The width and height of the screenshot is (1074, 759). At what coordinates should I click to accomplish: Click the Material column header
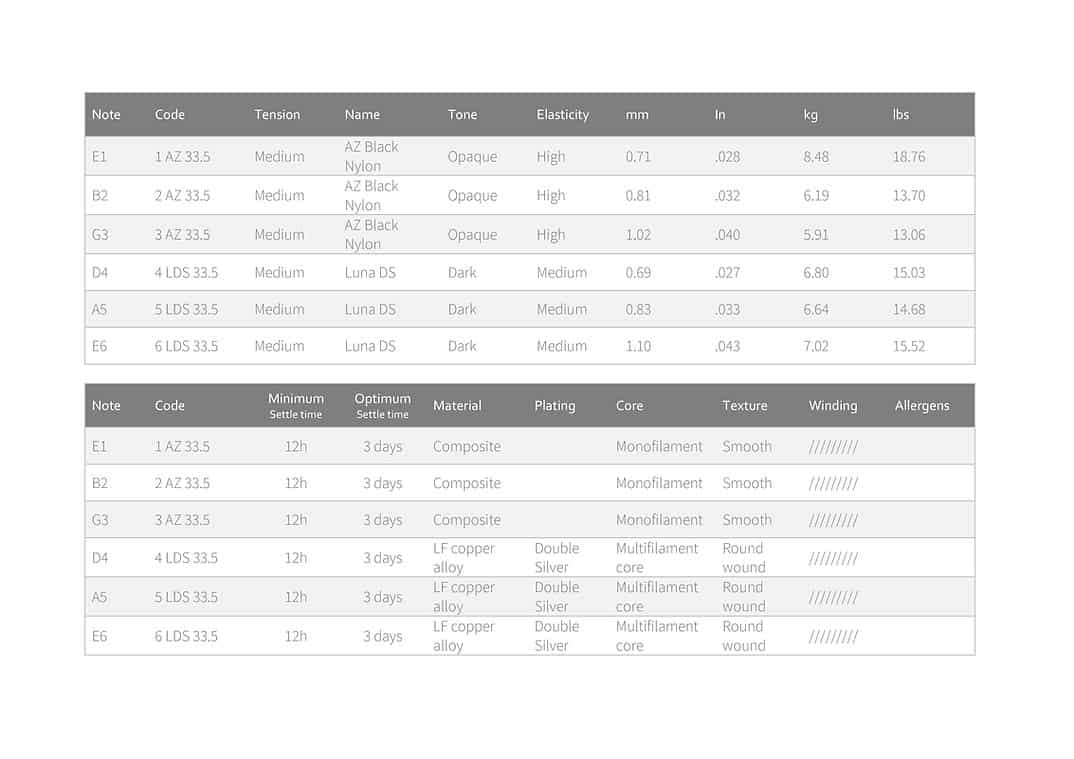[x=457, y=406]
